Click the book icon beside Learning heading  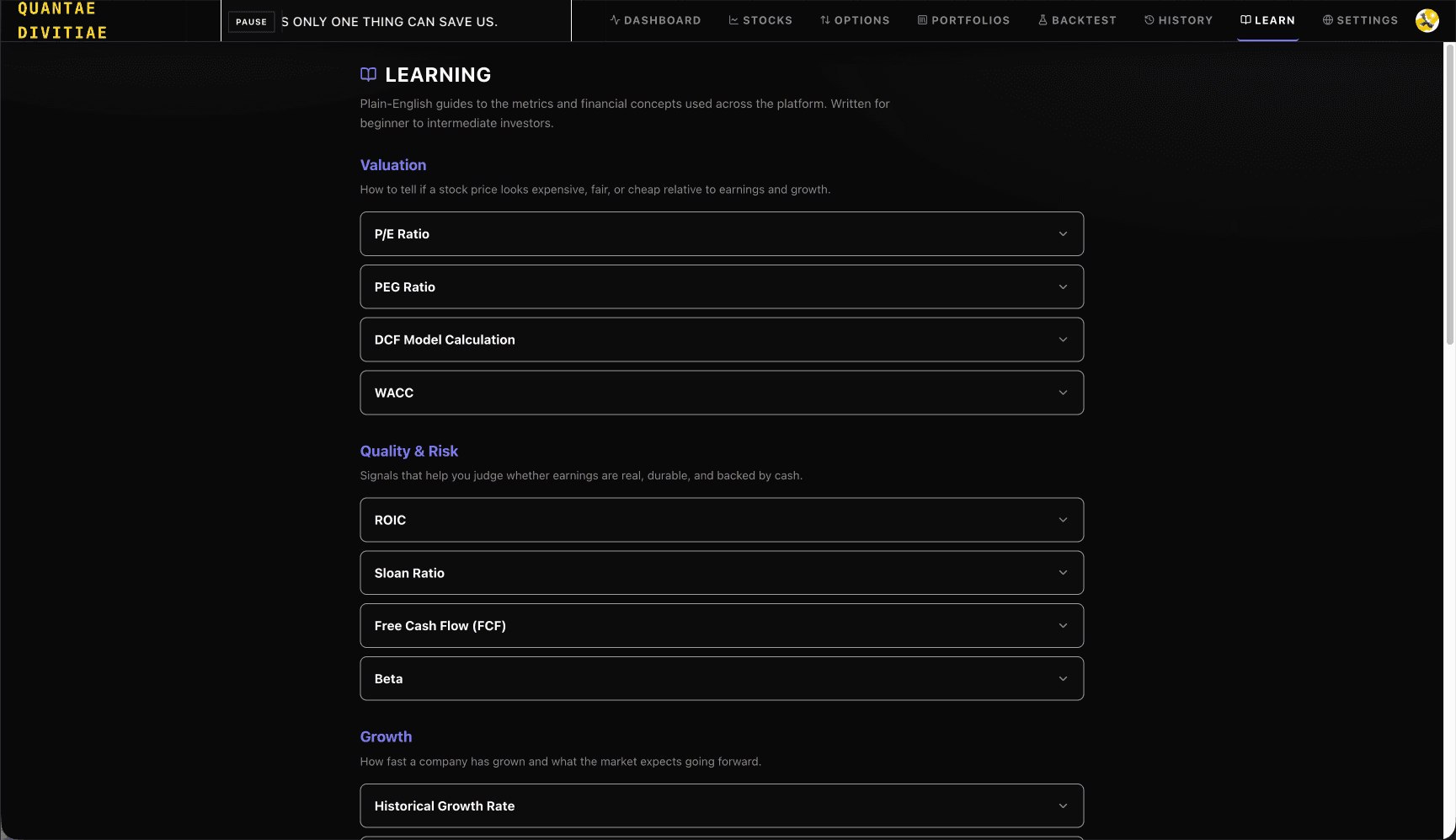point(368,75)
